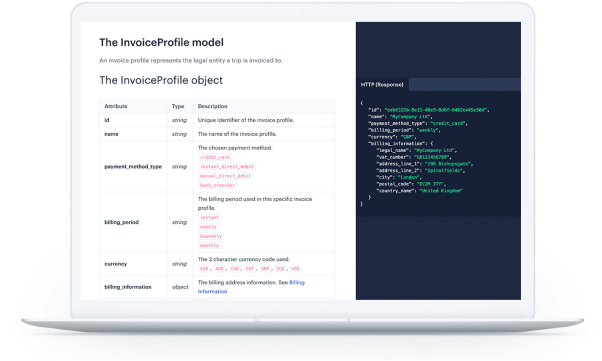
Task: Click the "billing_period" line in JSON response
Action: click(404, 130)
